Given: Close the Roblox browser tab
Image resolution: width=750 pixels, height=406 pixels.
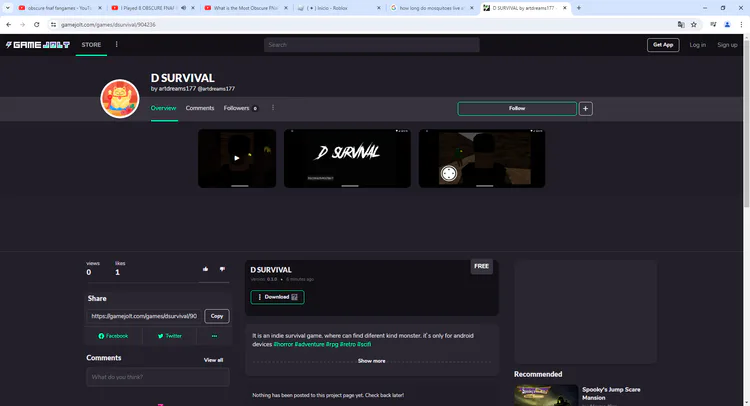Looking at the screenshot, I should [x=379, y=8].
